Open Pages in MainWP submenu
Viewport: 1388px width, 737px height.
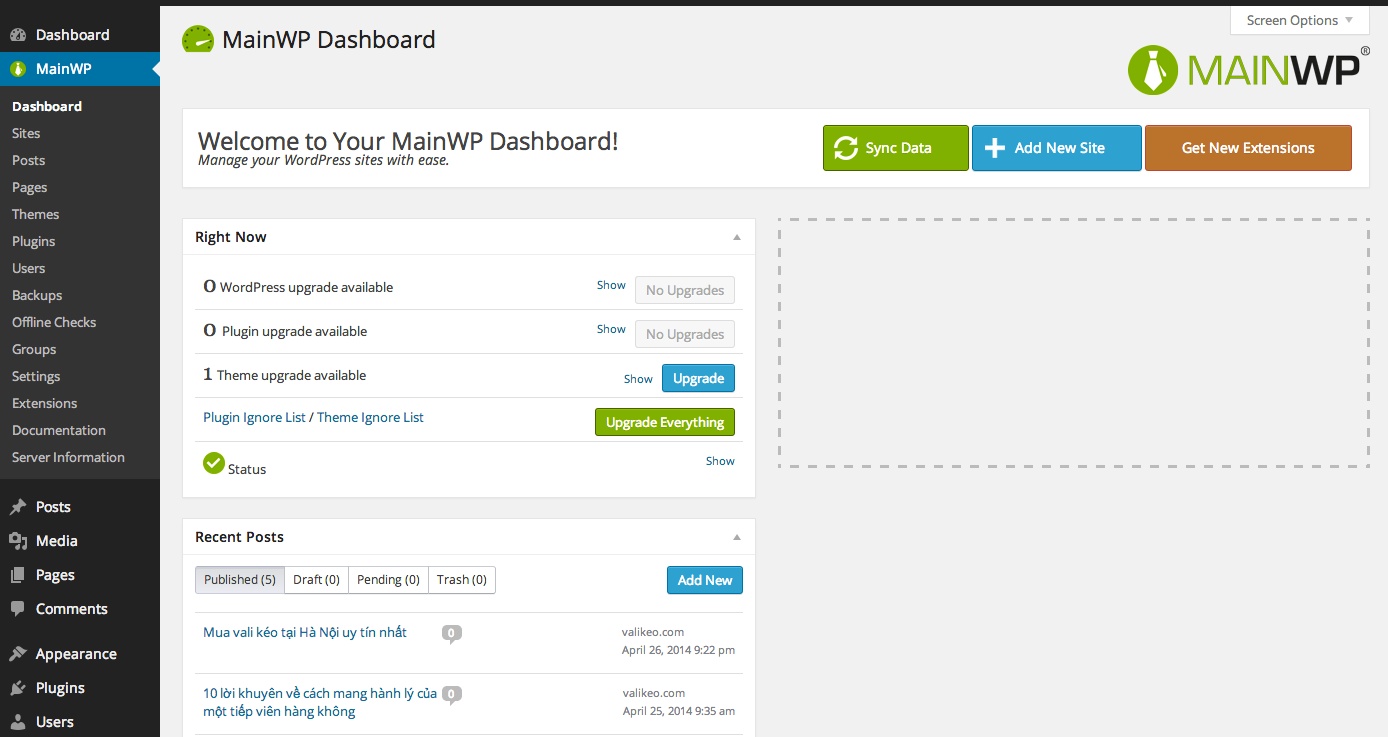coord(29,187)
